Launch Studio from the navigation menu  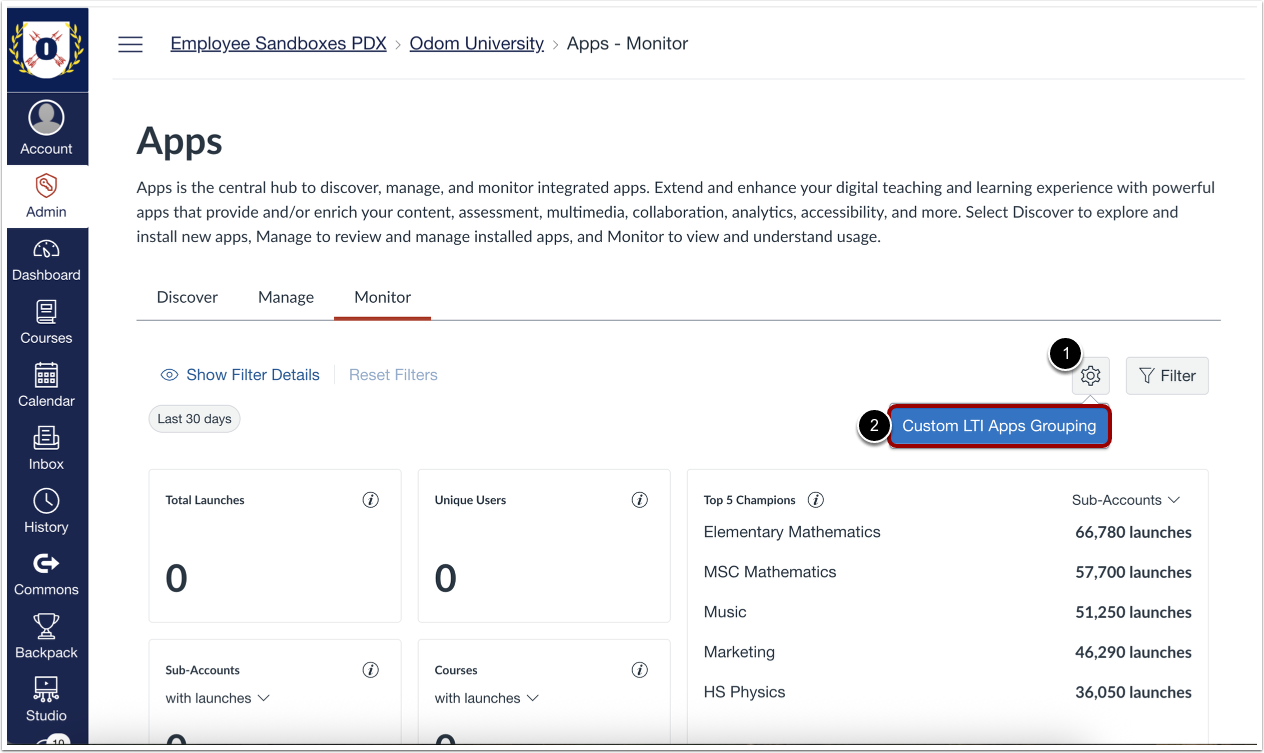point(47,699)
